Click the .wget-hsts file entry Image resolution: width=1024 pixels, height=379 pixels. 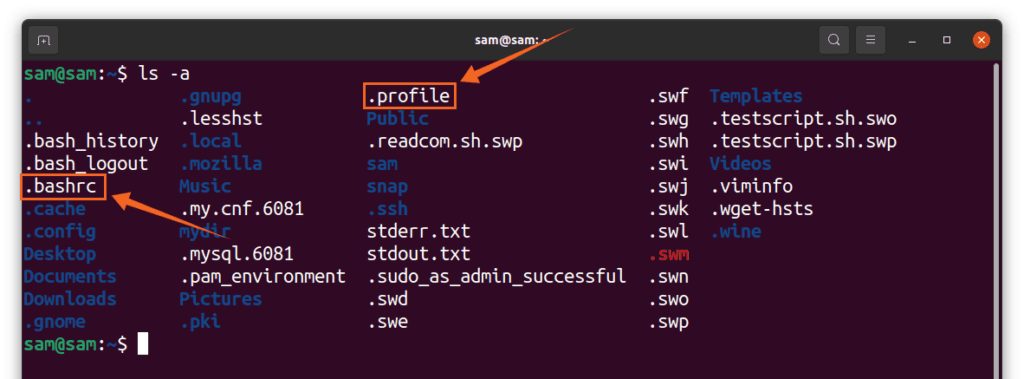pos(761,209)
